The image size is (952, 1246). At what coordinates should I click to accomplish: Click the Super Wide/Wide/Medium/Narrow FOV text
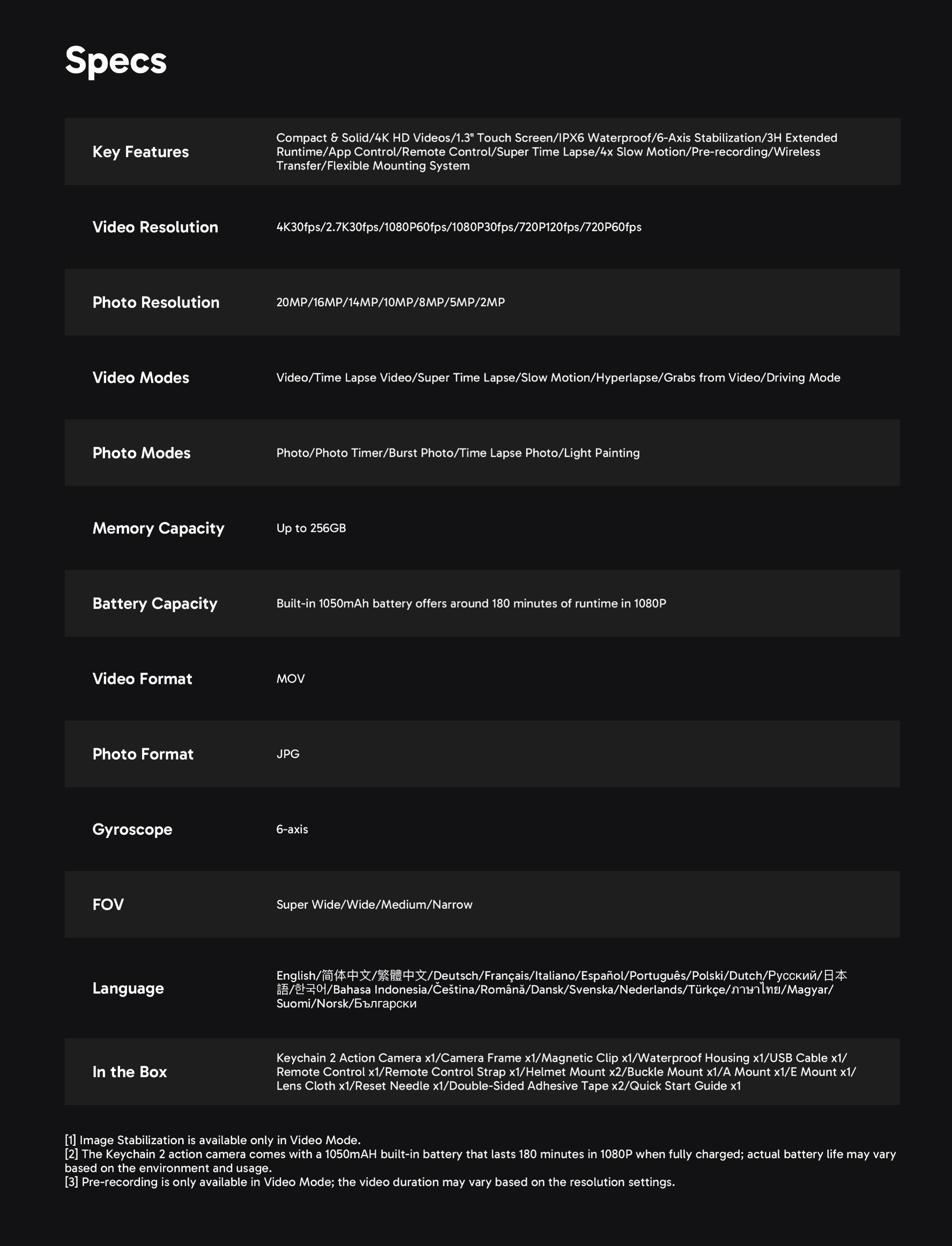374,905
